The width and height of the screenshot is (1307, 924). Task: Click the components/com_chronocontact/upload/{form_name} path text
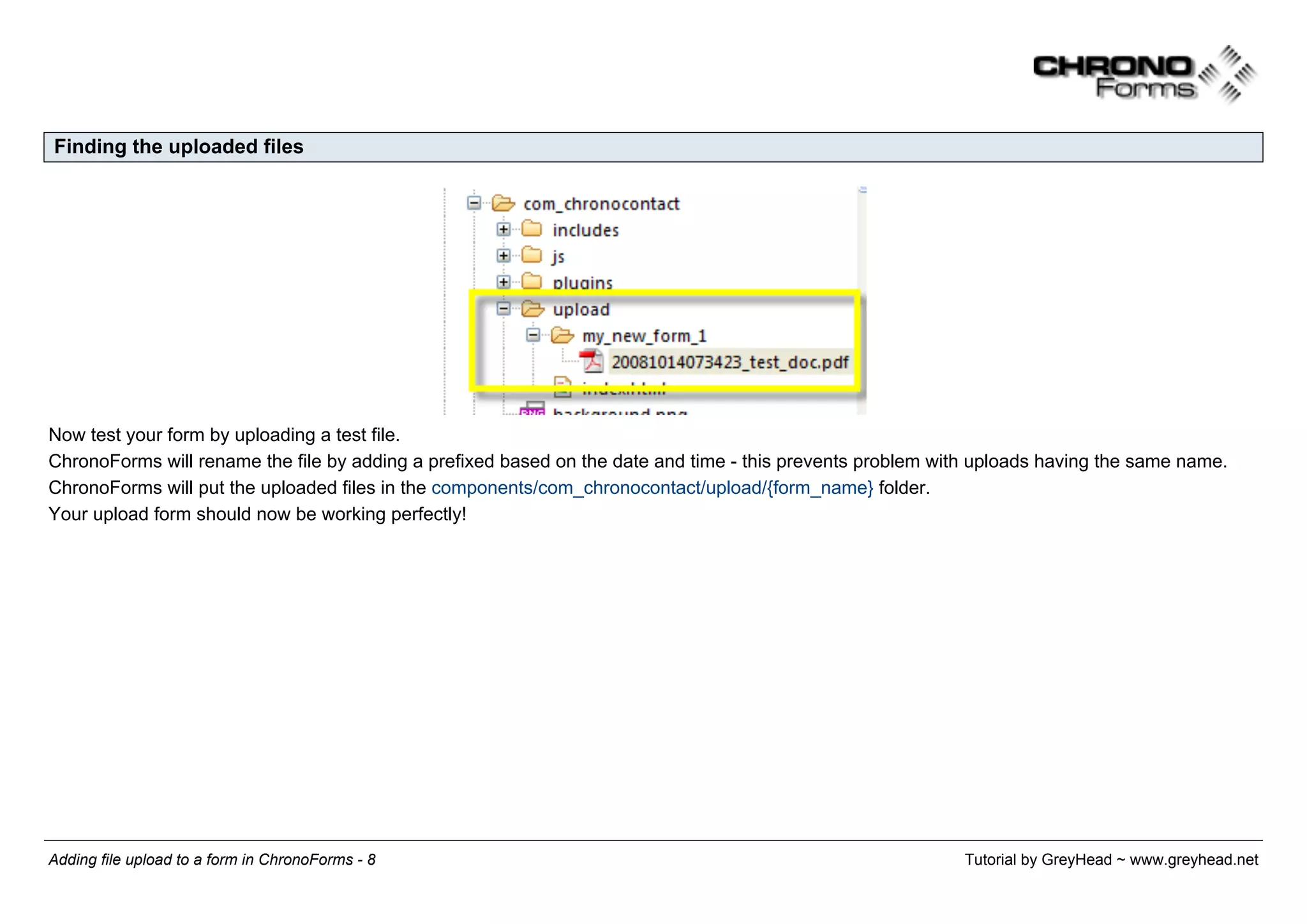(x=652, y=488)
